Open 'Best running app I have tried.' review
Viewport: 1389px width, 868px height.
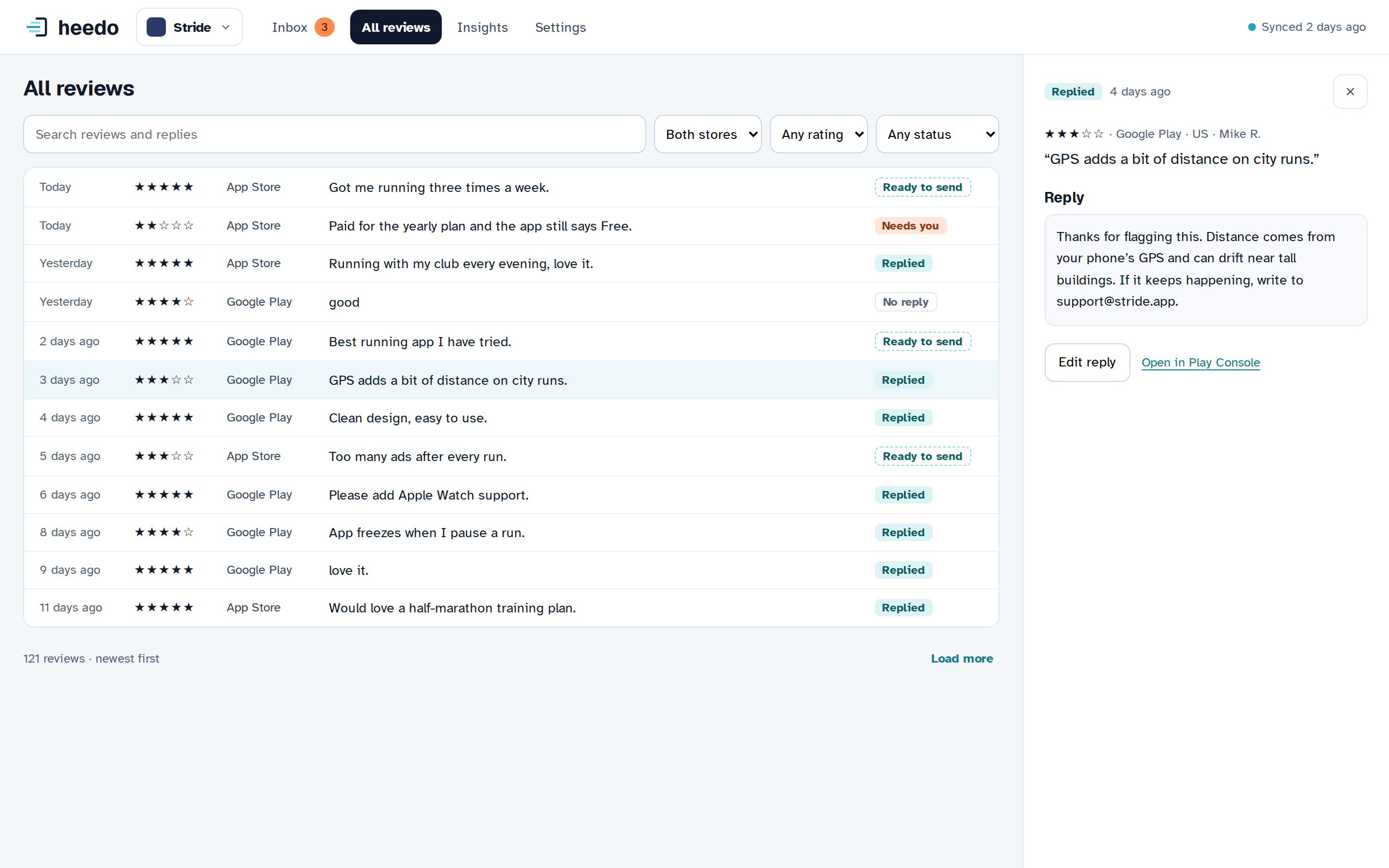pos(511,341)
